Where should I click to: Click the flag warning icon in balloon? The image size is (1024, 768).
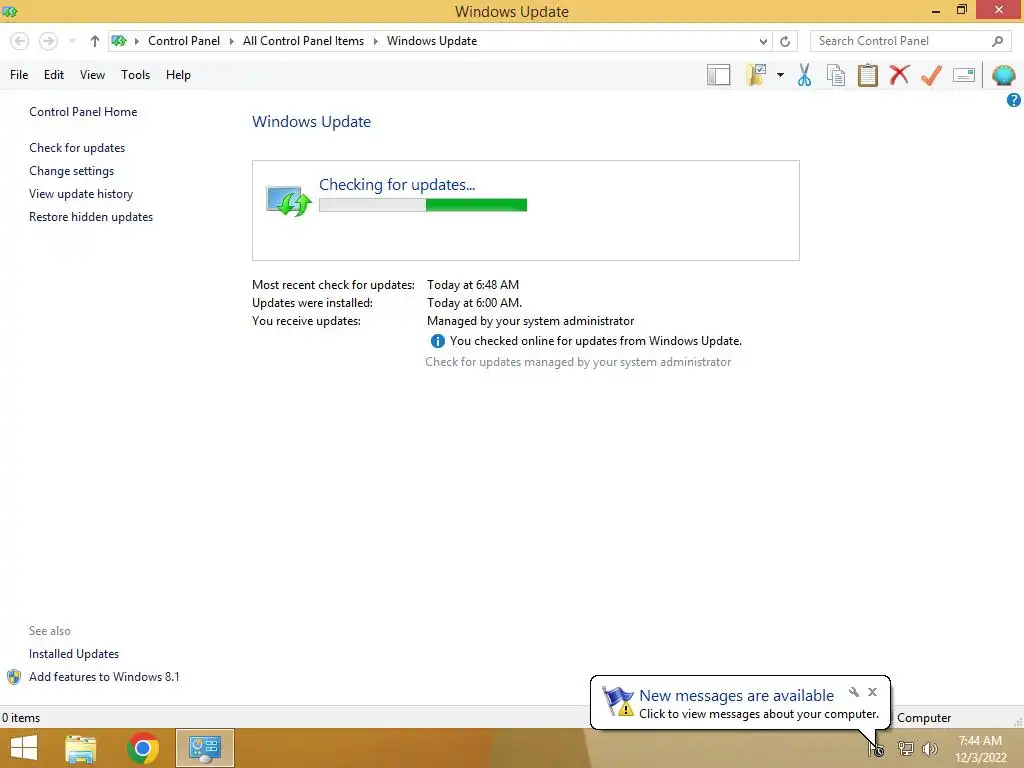[618, 701]
